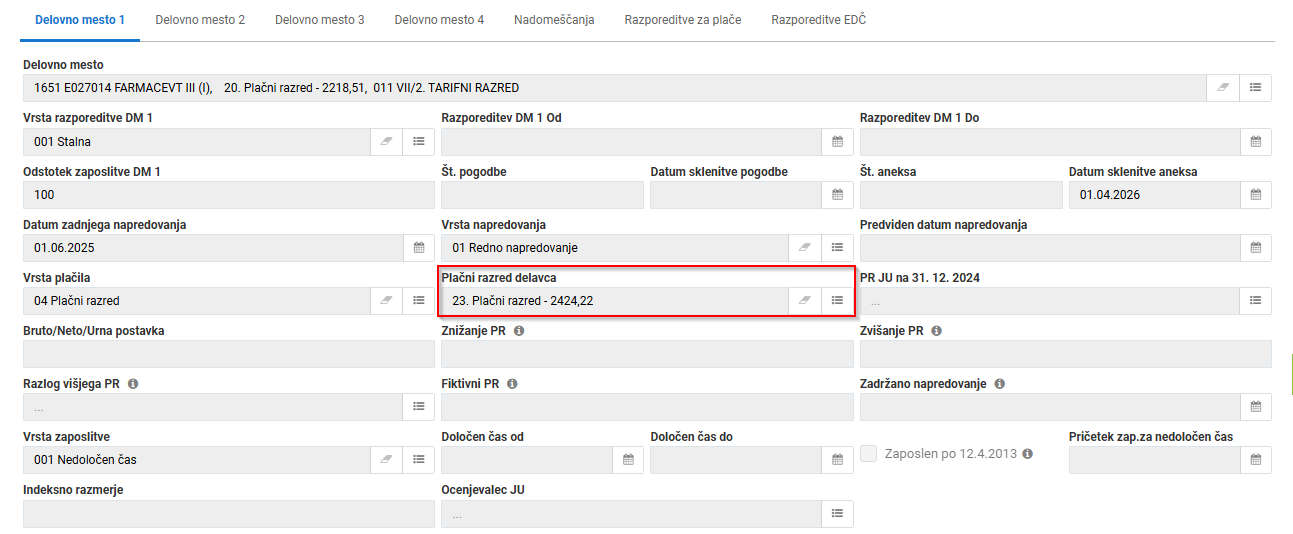This screenshot has width=1293, height=534.
Task: Click into the Št. pogodbe input field
Action: [x=542, y=195]
